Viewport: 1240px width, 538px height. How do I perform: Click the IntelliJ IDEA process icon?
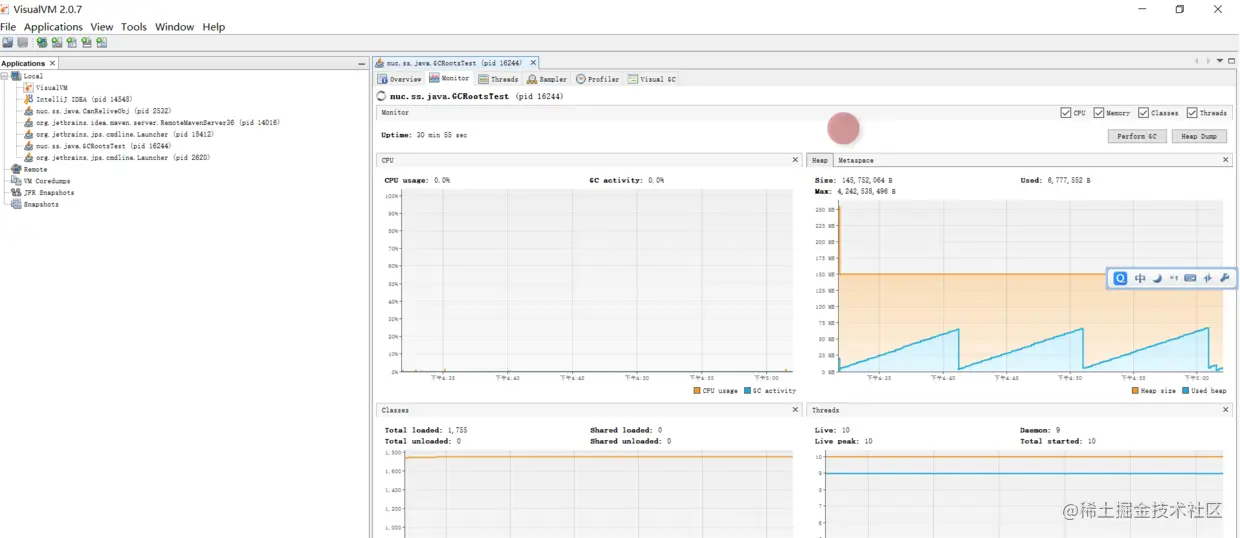(x=29, y=100)
